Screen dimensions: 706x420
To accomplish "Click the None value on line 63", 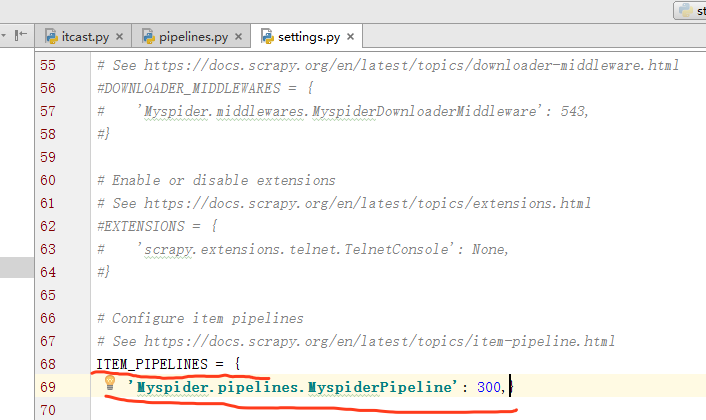I will tap(488, 249).
